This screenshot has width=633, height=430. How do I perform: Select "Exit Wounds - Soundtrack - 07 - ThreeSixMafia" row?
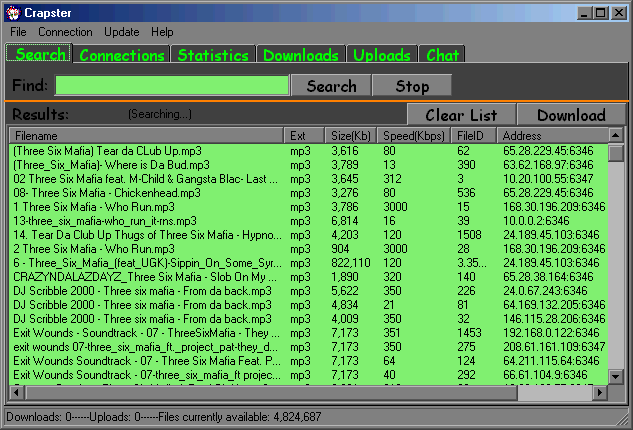pos(308,333)
